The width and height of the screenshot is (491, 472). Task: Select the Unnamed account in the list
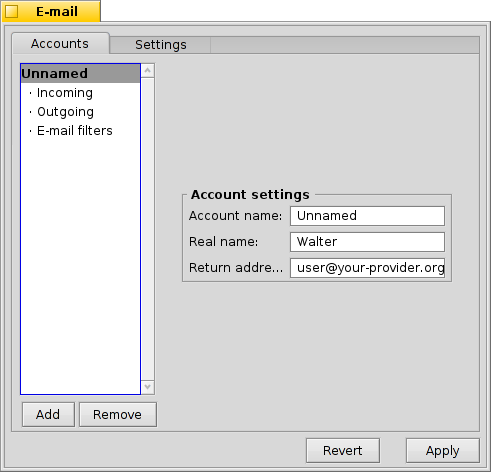coord(80,73)
